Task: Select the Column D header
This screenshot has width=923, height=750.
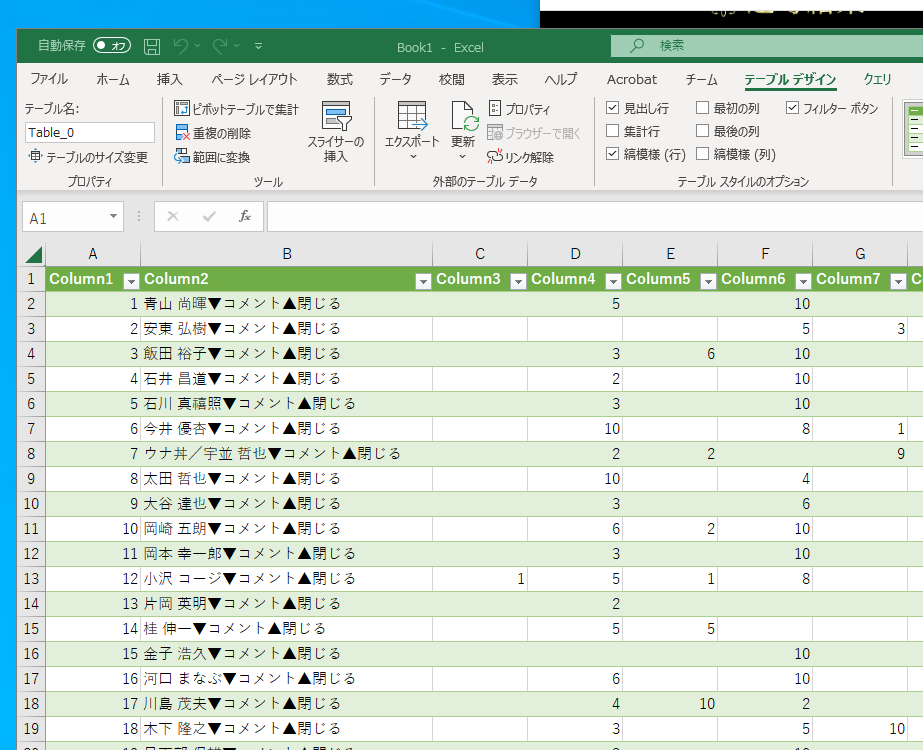Action: pyautogui.click(x=575, y=254)
